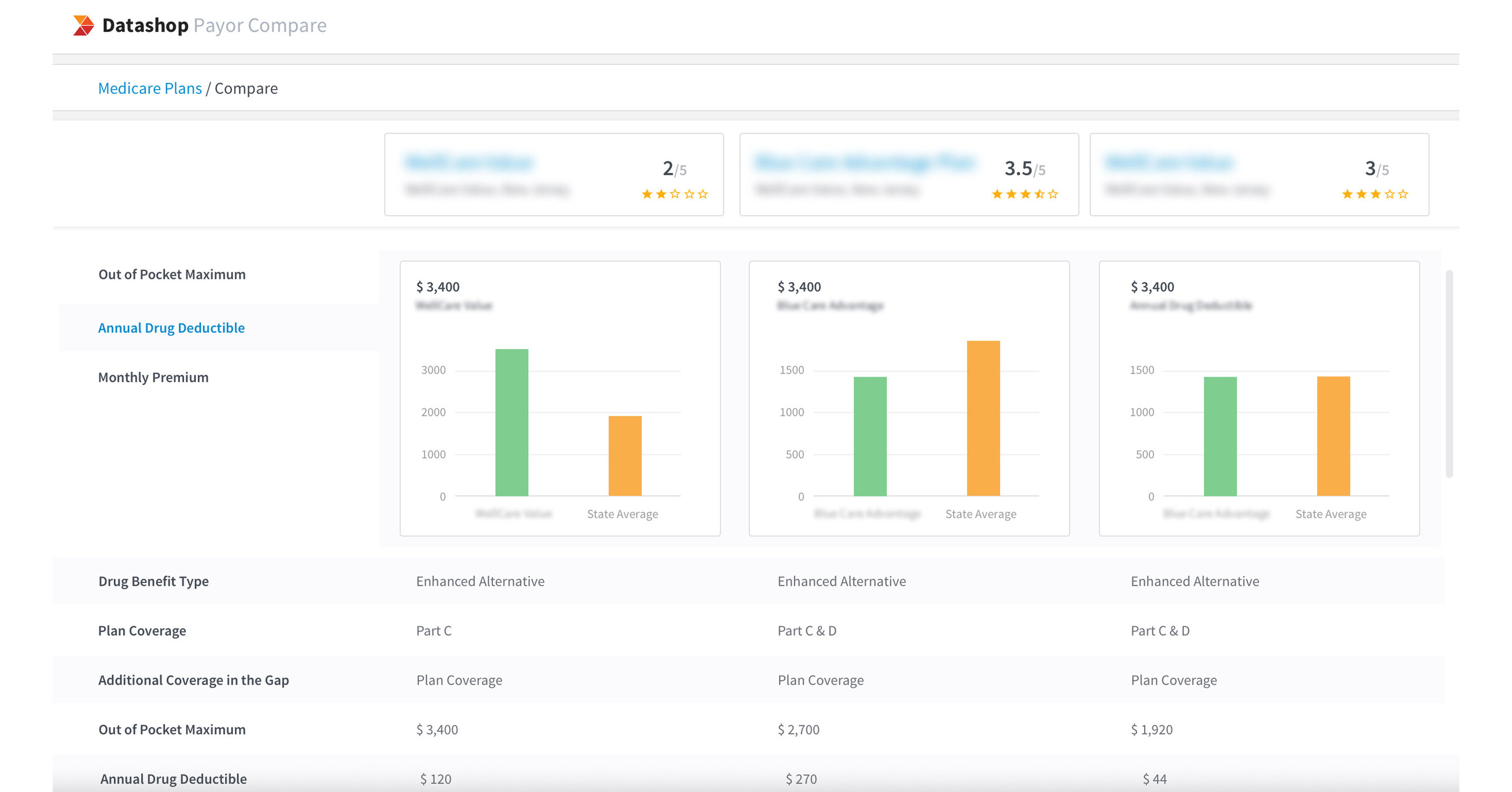Select the first plan's star rating
This screenshot has height=792, width=1512.
675,194
